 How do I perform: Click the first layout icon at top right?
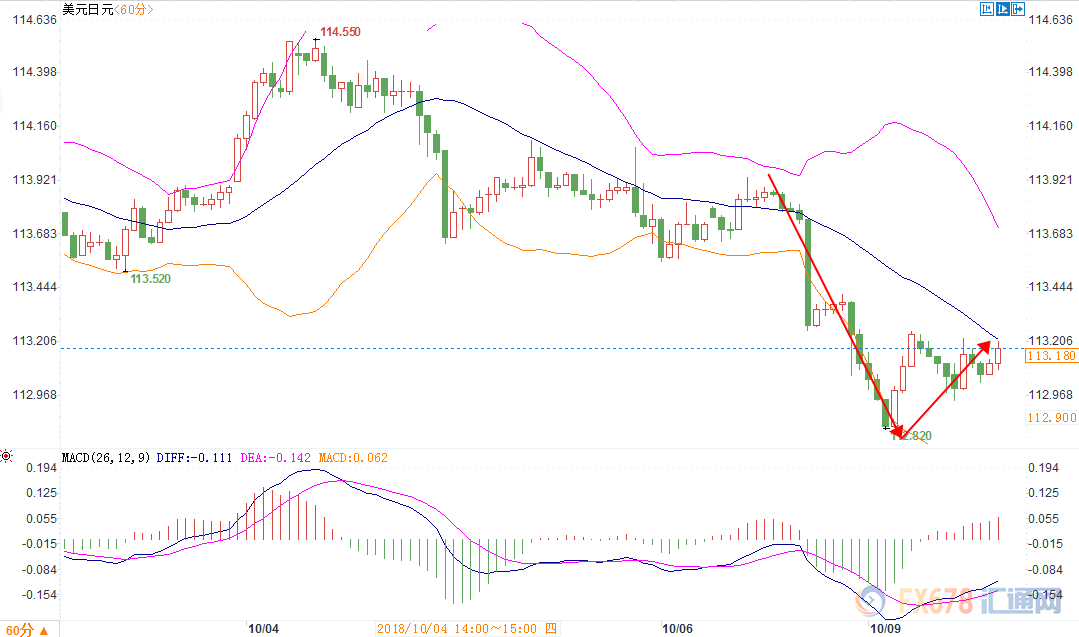pyautogui.click(x=986, y=9)
